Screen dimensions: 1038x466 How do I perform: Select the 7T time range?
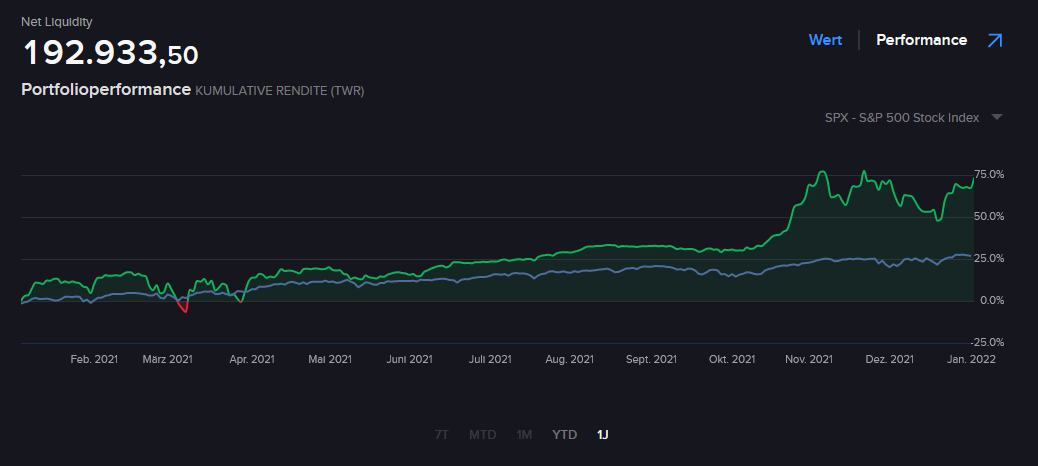441,435
